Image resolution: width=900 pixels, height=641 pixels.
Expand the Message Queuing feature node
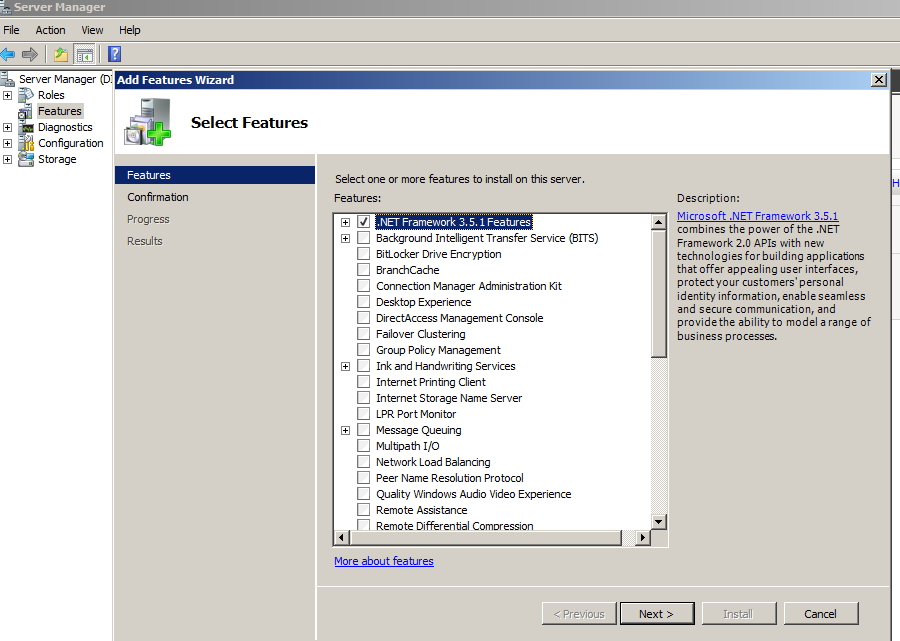tap(346, 430)
